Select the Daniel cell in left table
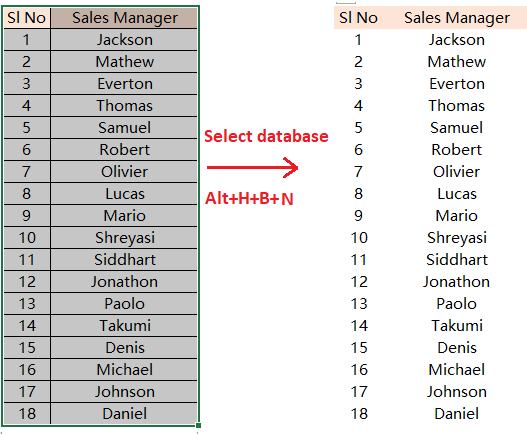Image resolution: width=527 pixels, height=435 pixels. (124, 413)
